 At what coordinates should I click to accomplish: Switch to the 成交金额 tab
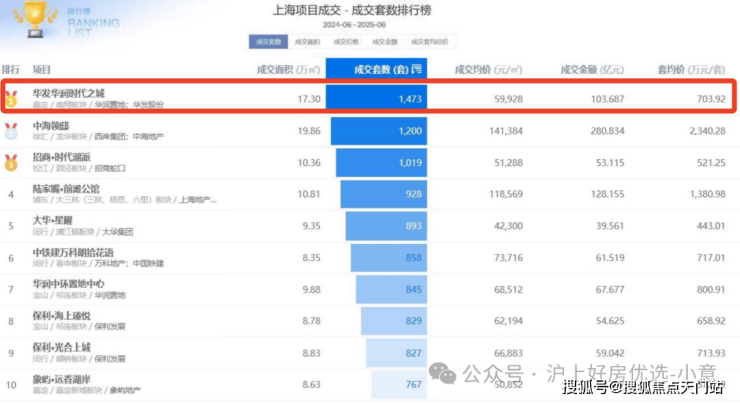coord(385,42)
